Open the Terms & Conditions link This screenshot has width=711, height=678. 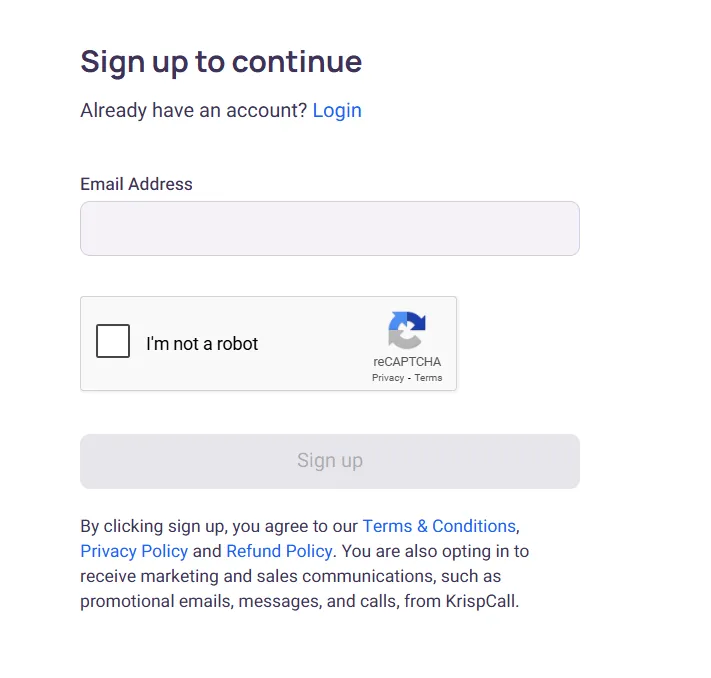pyautogui.click(x=439, y=526)
